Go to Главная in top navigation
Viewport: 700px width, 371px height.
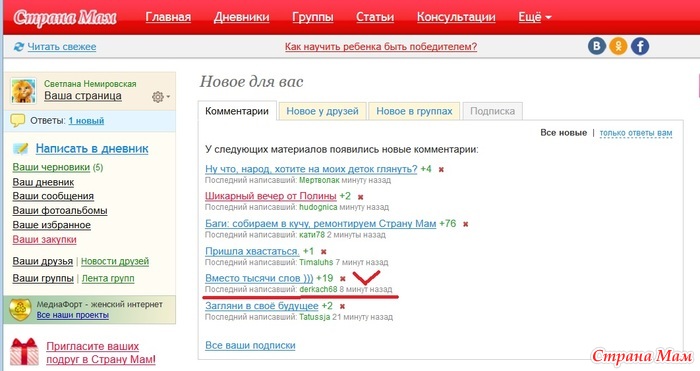pyautogui.click(x=168, y=17)
